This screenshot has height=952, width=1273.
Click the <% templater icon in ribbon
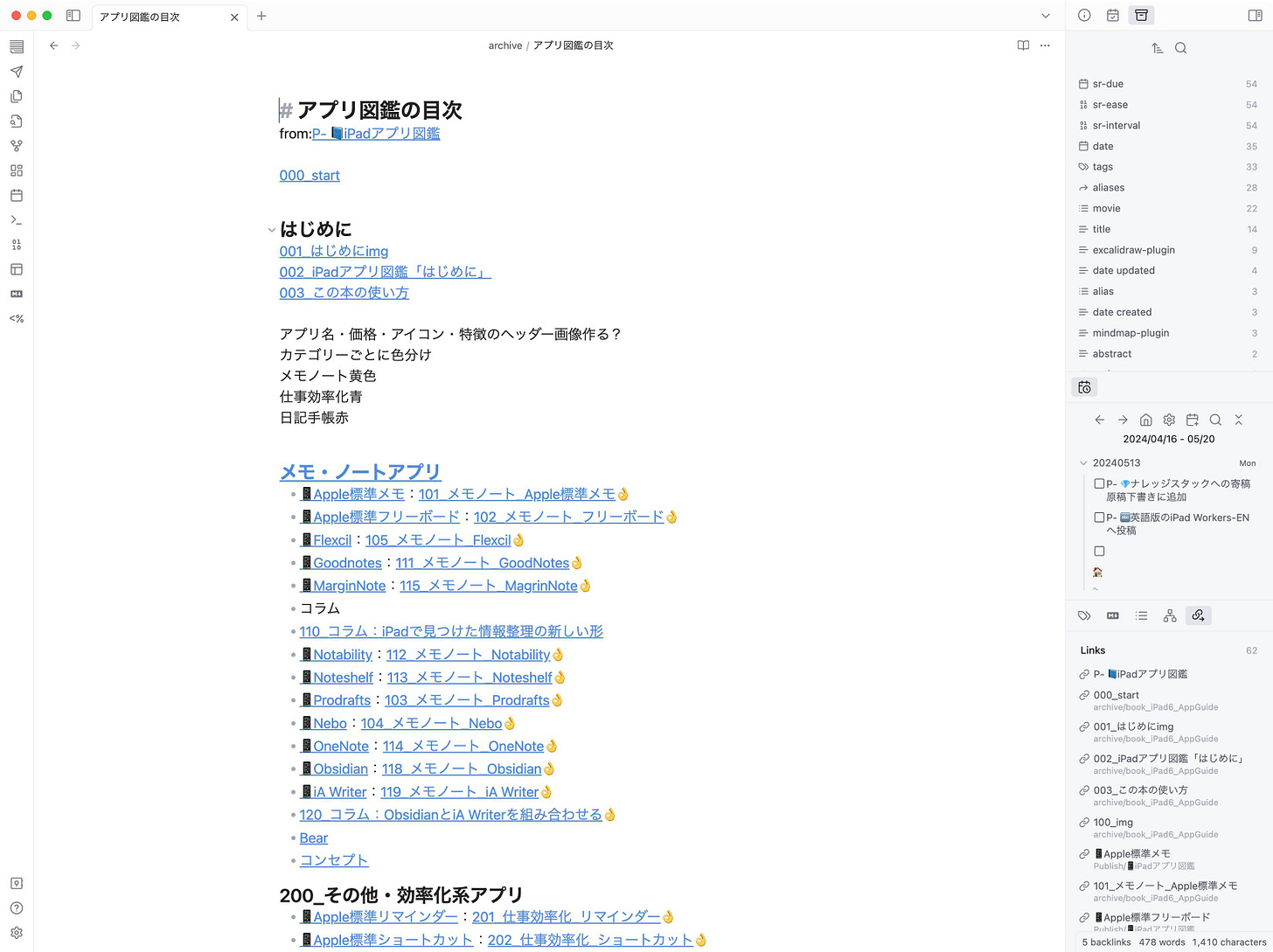[17, 319]
